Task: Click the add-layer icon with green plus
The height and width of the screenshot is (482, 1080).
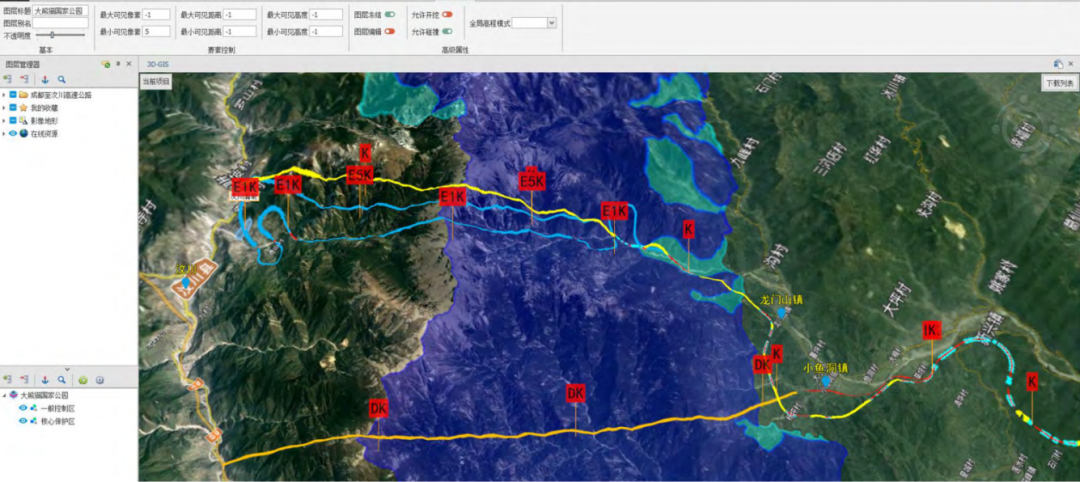Action: click(x=8, y=79)
